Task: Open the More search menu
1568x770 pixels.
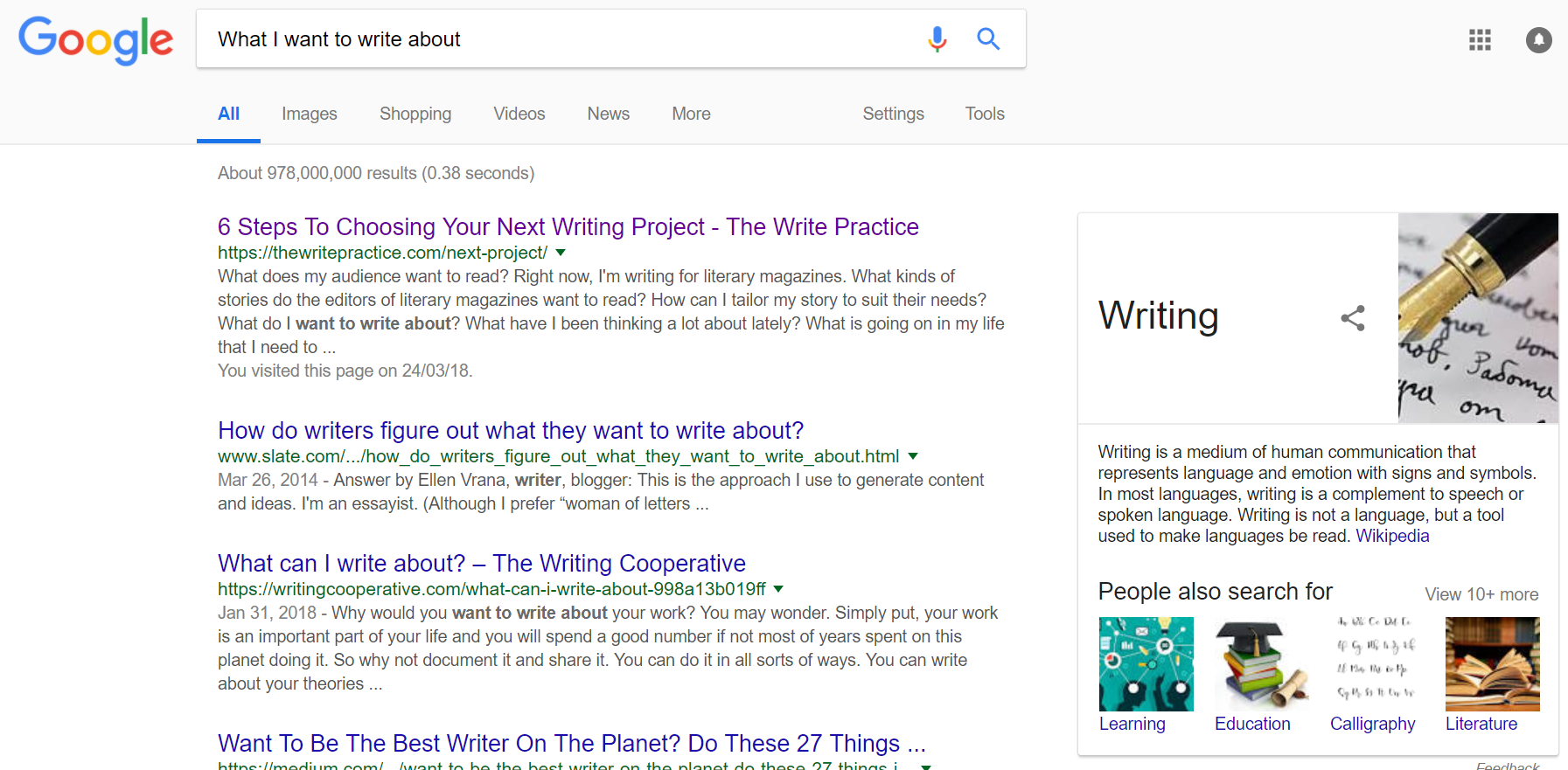Action: (x=692, y=114)
